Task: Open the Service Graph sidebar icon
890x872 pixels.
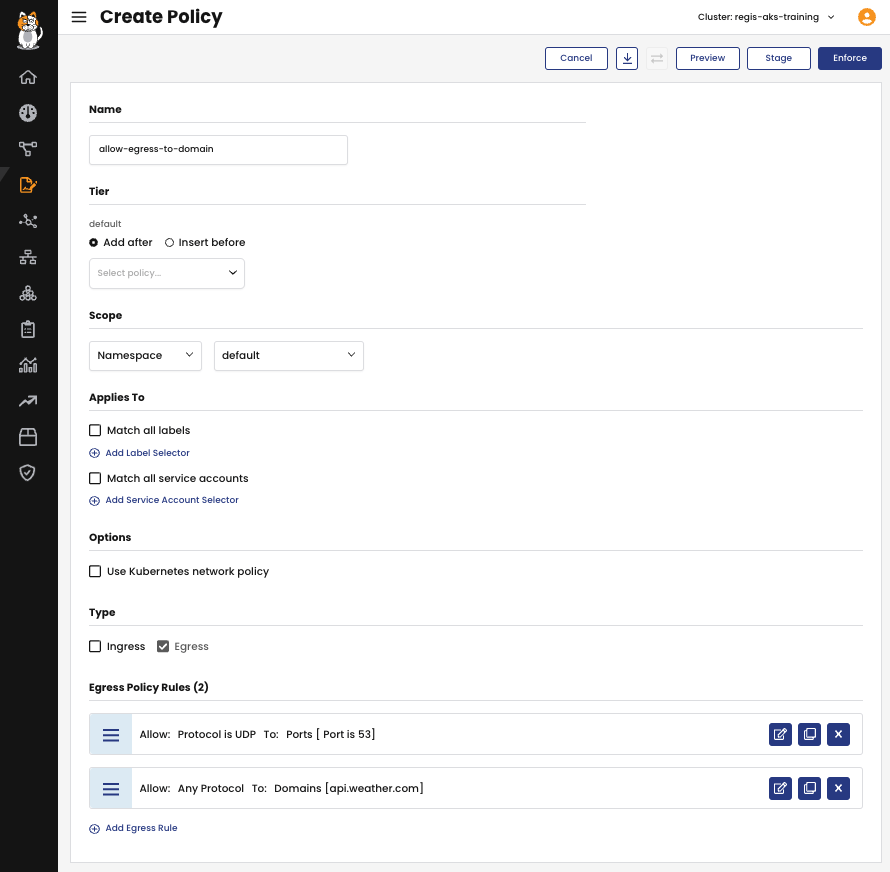Action: (x=28, y=149)
